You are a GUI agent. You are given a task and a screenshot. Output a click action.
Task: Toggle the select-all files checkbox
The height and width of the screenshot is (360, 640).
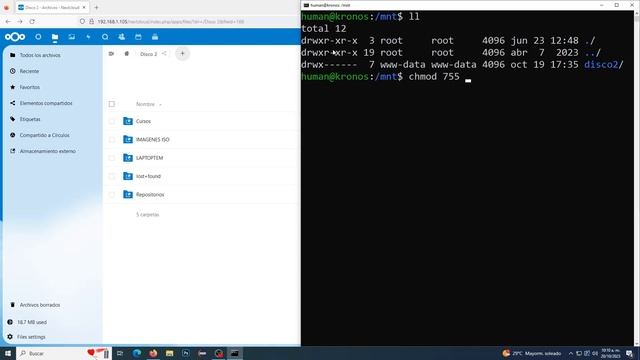pos(112,104)
